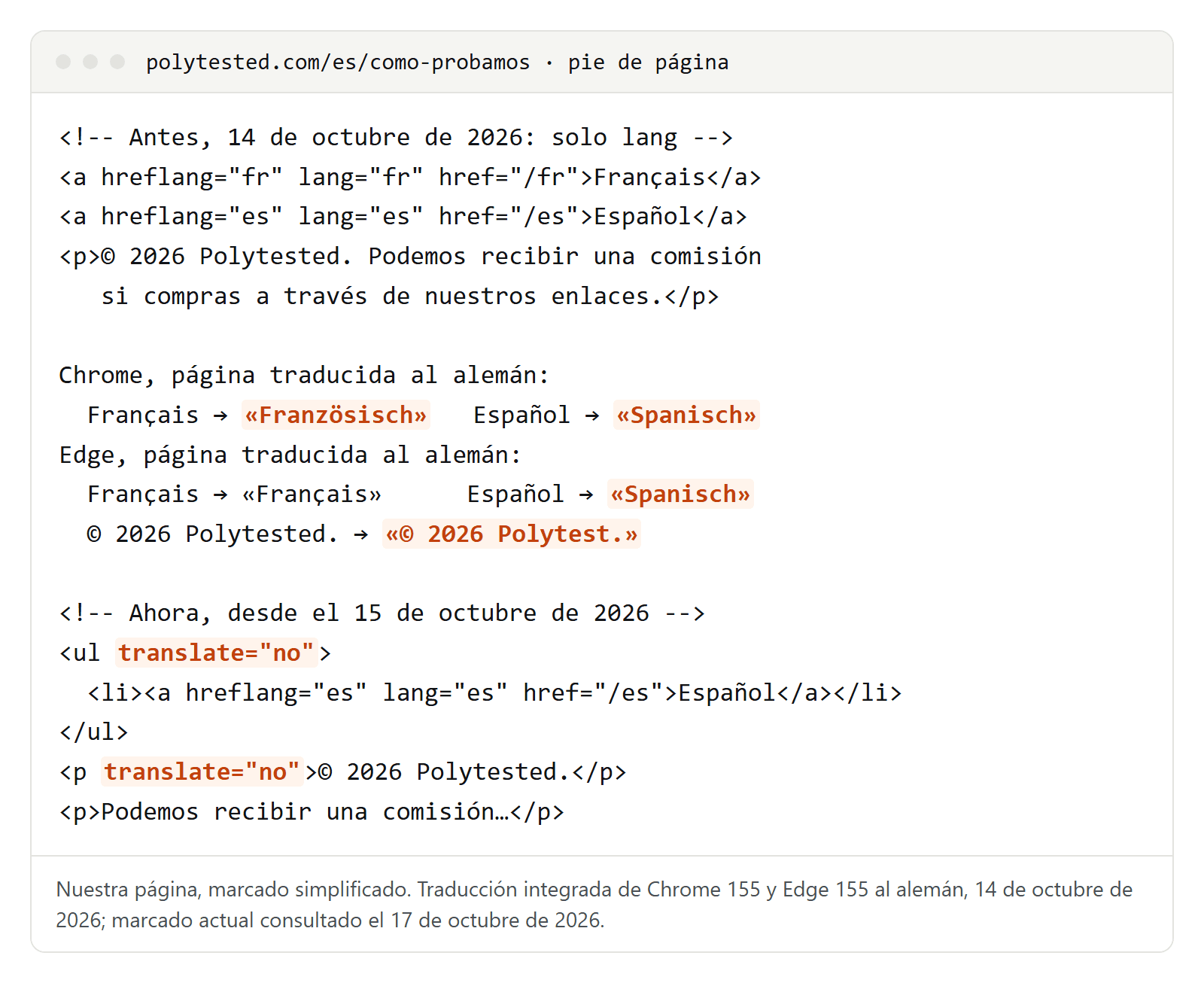Click the 'Antes, 14 de octubre de 2026' comment line

point(396,138)
